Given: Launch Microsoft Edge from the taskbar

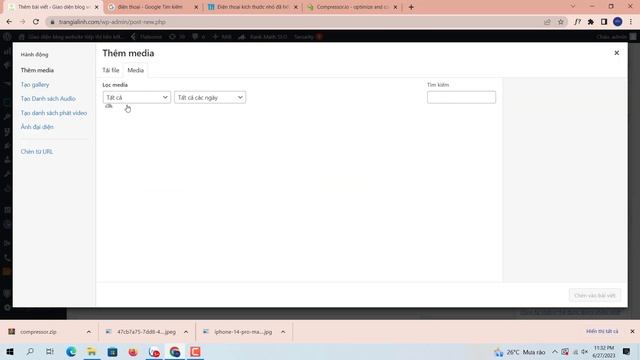Looking at the screenshot, I should [71, 352].
